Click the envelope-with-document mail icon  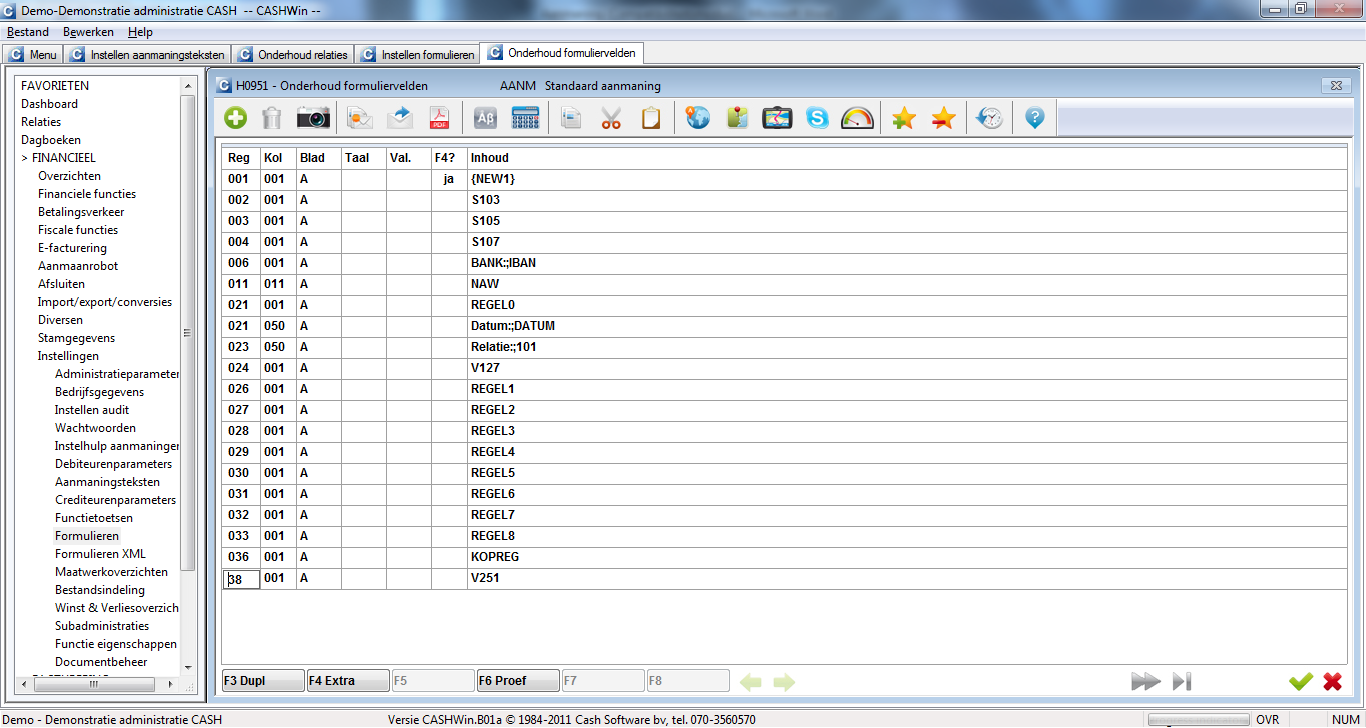(x=360, y=118)
